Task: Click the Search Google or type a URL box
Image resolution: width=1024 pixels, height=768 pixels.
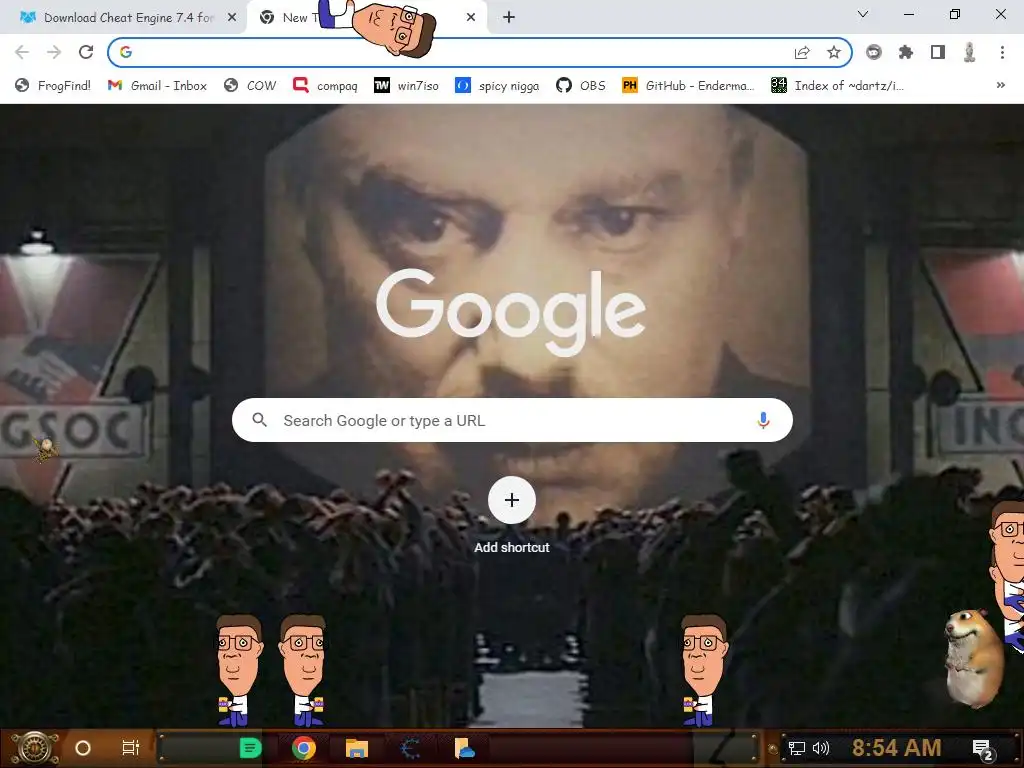Action: (x=513, y=420)
